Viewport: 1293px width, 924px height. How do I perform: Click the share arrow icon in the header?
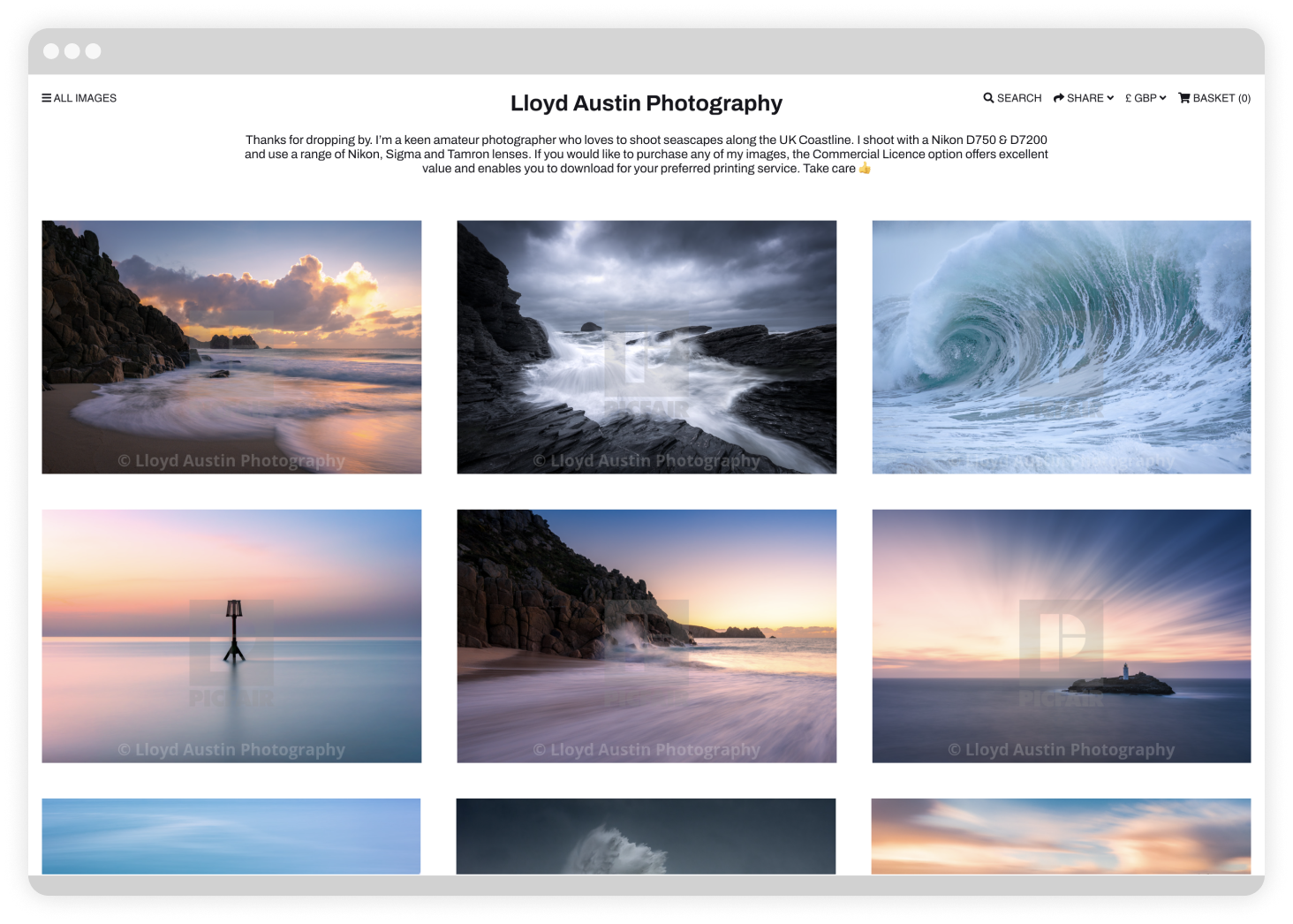[x=1056, y=97]
